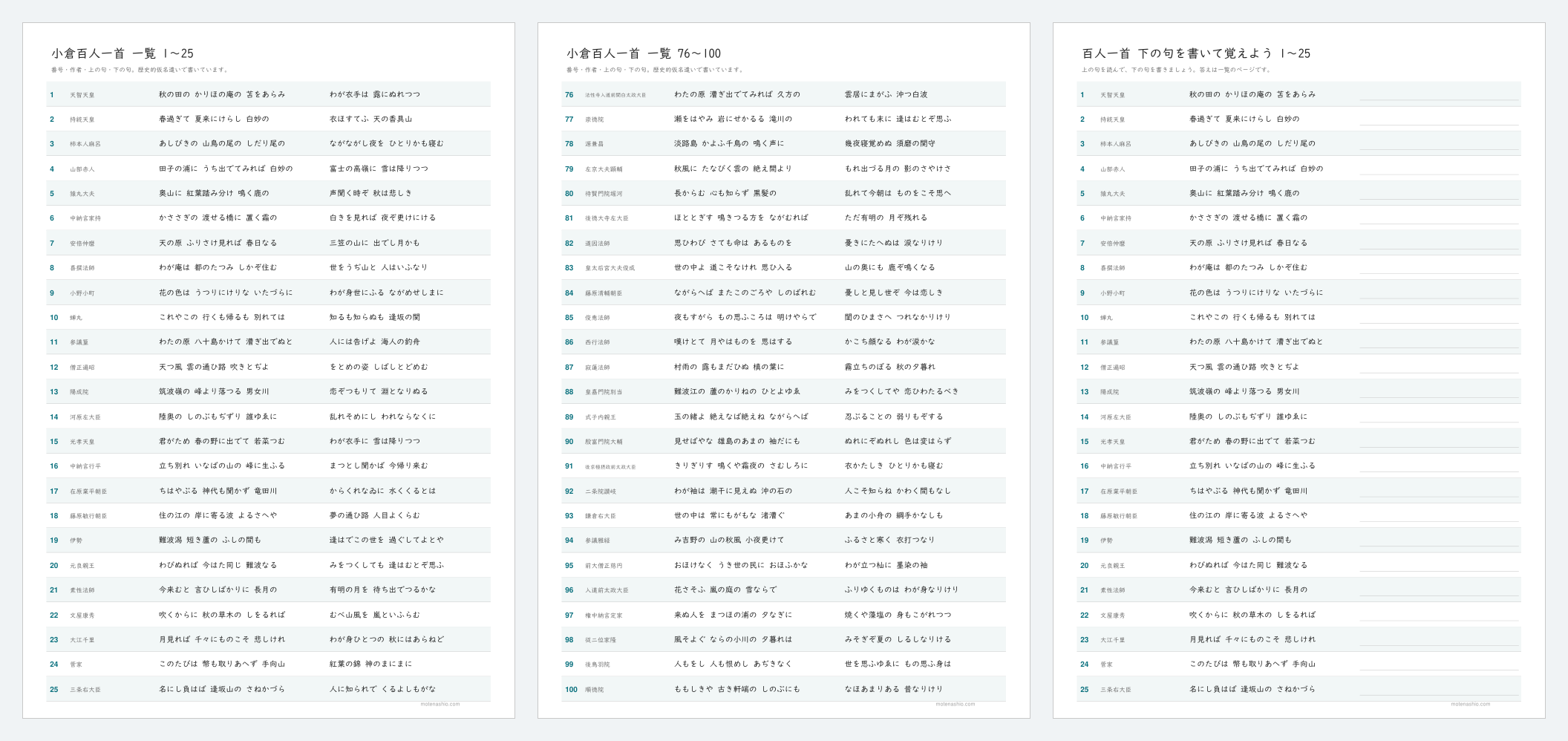Click the heading '百人一首 下の句を書いて覚えよう 1〜25'
This screenshot has height=741, width=1568.
click(x=1196, y=53)
